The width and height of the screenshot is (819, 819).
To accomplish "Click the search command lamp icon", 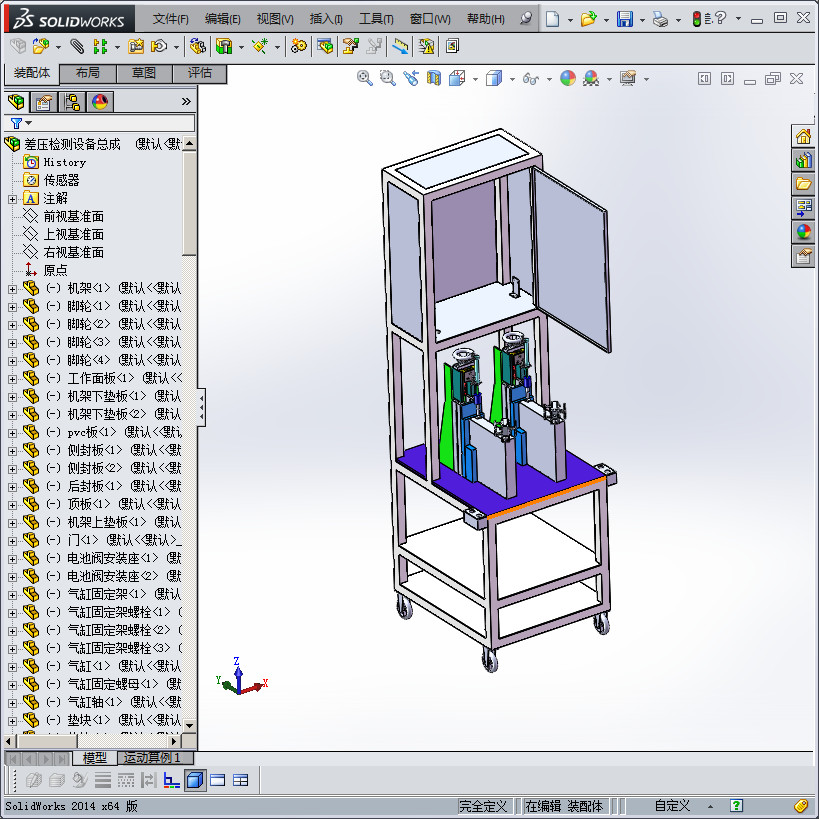I will [x=526, y=19].
